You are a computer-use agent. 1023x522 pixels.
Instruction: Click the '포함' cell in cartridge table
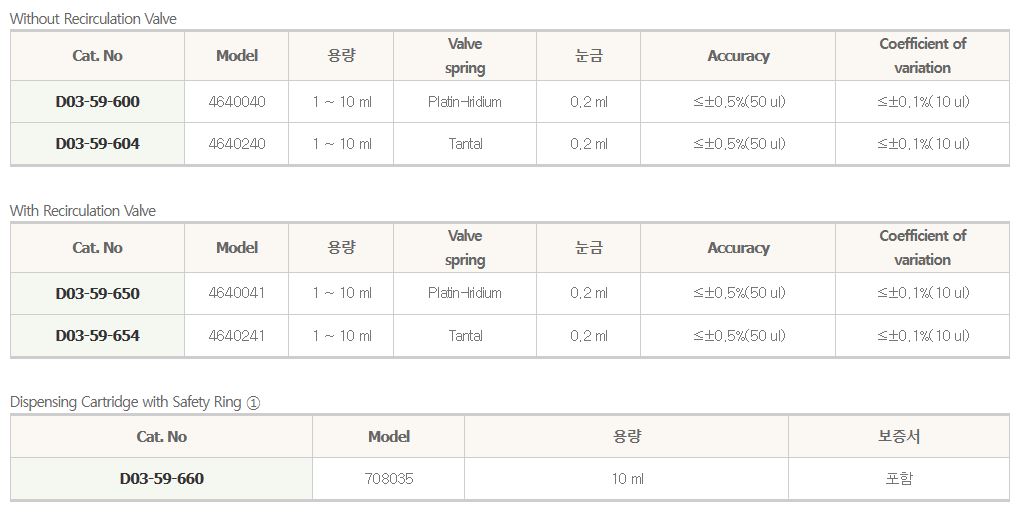[899, 479]
